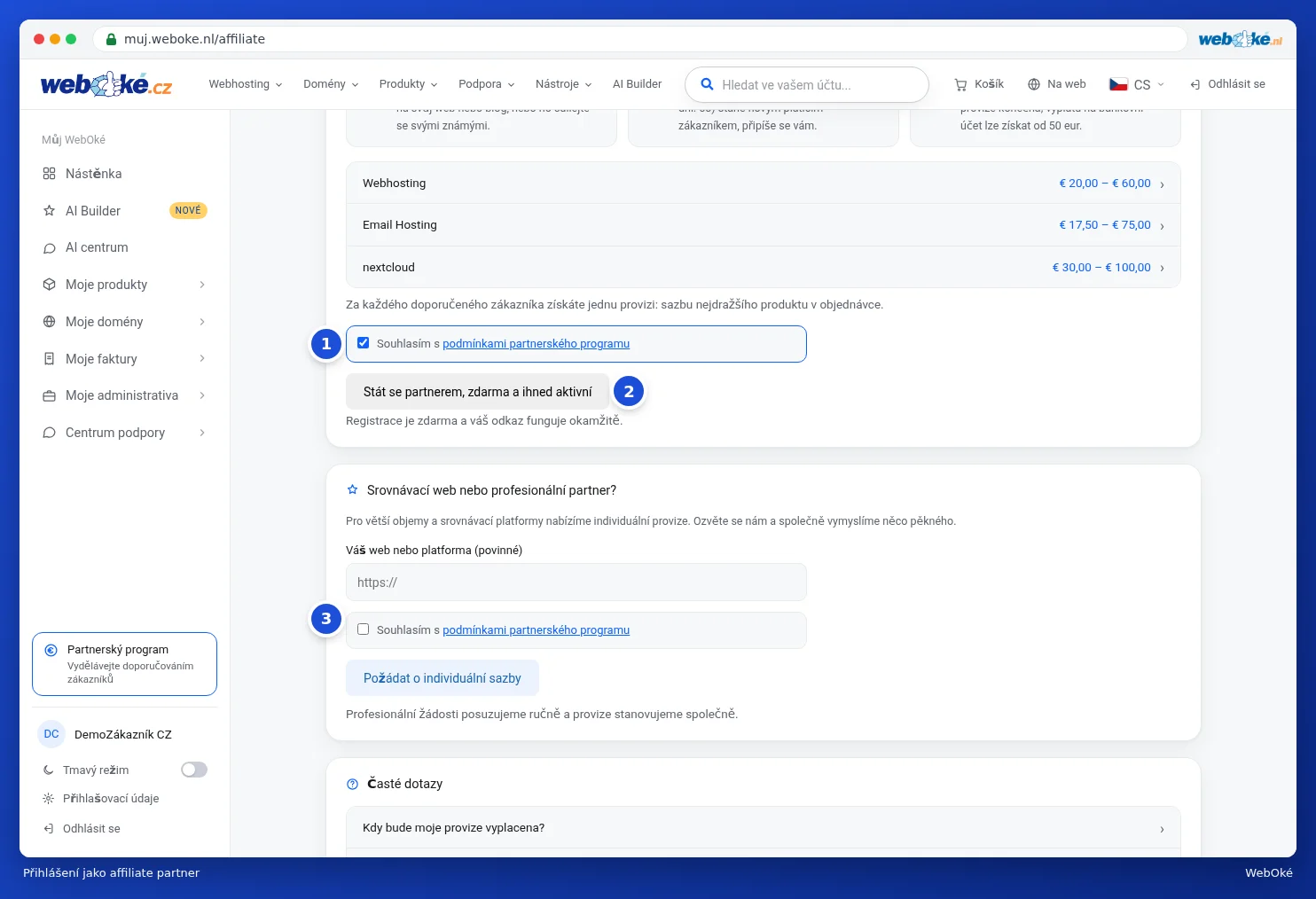Open the Podpora dropdown menu
The height and width of the screenshot is (899, 1316).
click(486, 84)
